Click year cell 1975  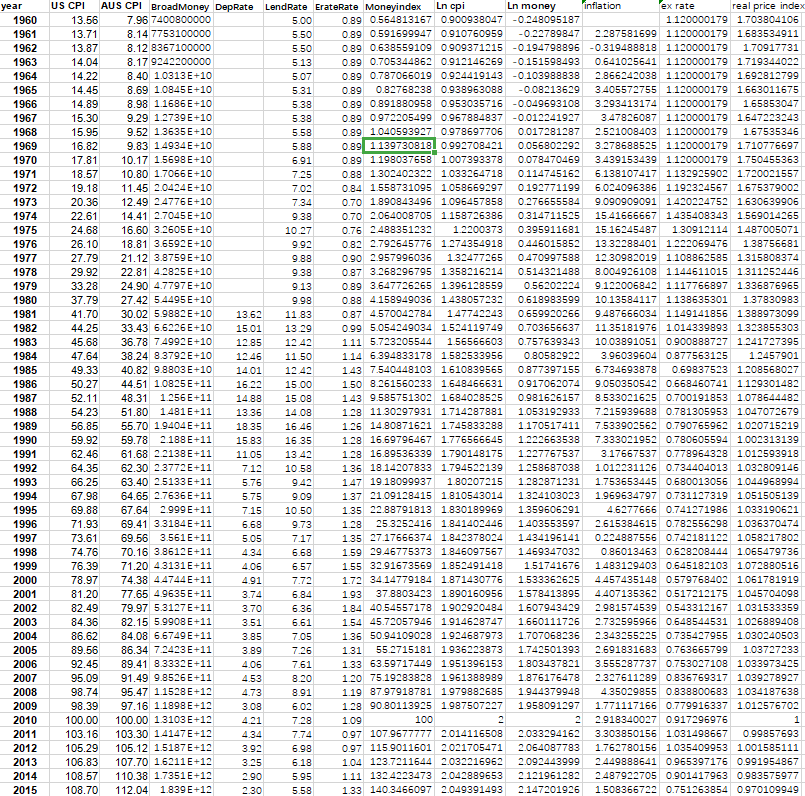click(x=25, y=230)
